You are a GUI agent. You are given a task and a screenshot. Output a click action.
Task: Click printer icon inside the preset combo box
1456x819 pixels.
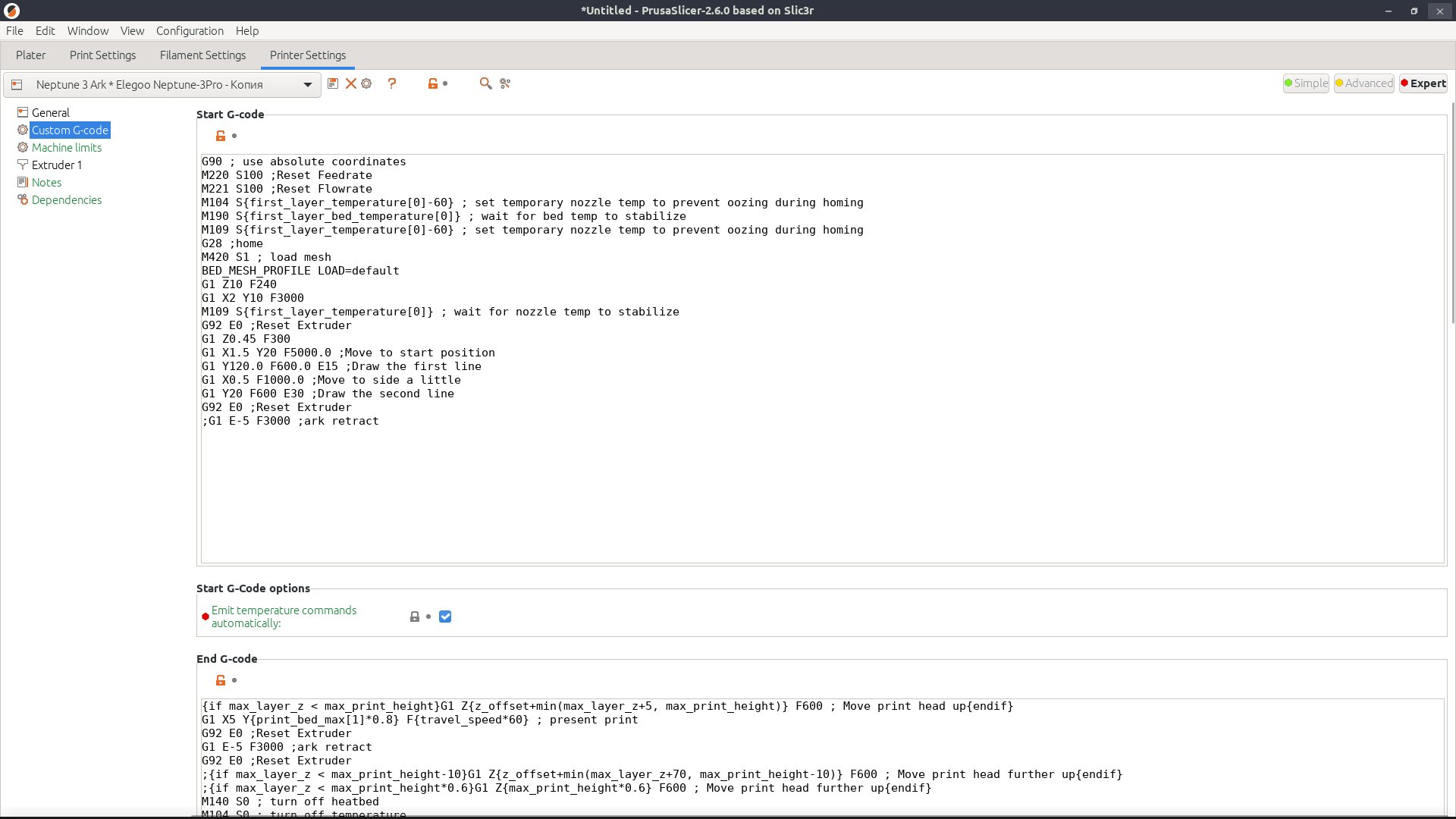(x=17, y=84)
